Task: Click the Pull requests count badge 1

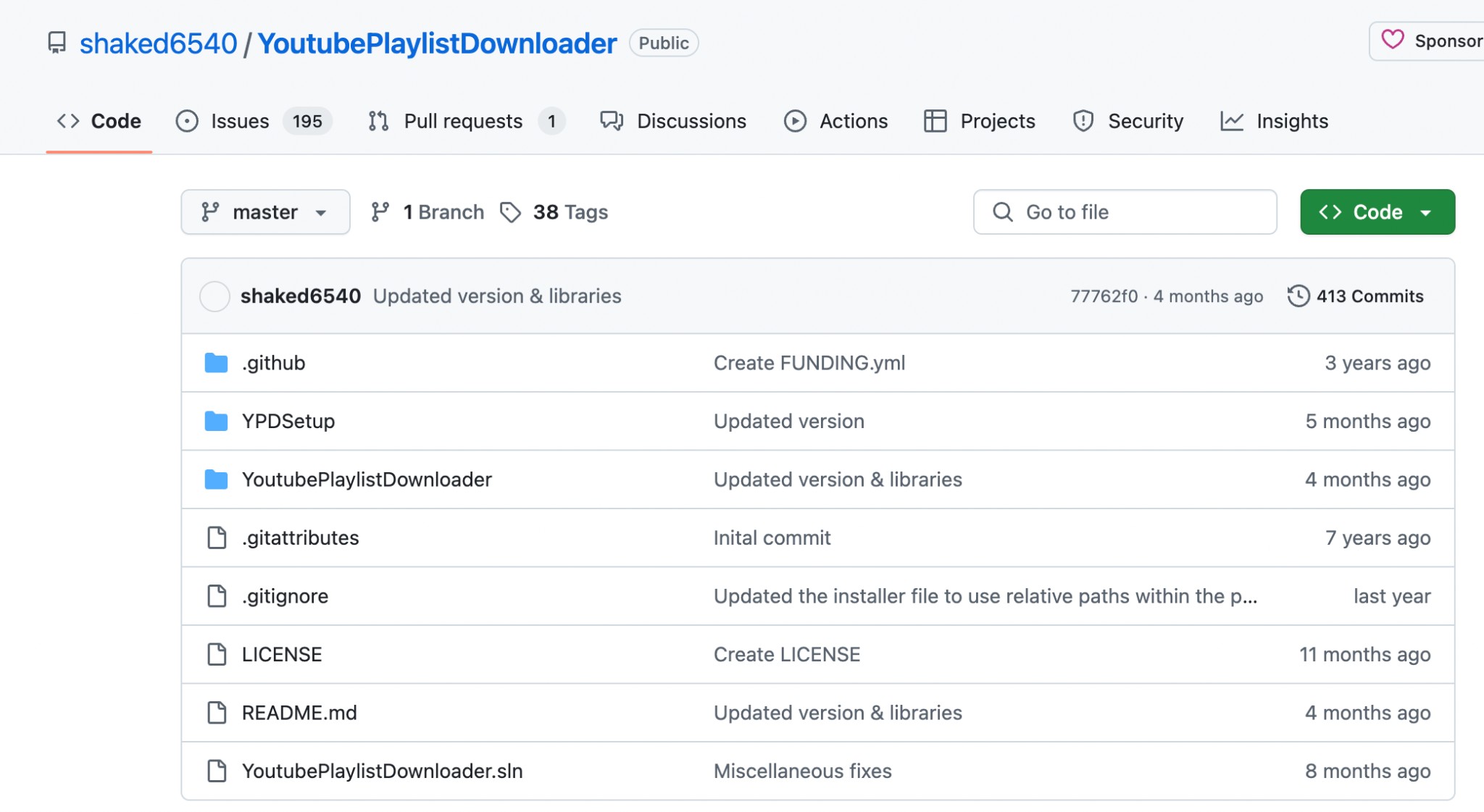Action: [551, 121]
